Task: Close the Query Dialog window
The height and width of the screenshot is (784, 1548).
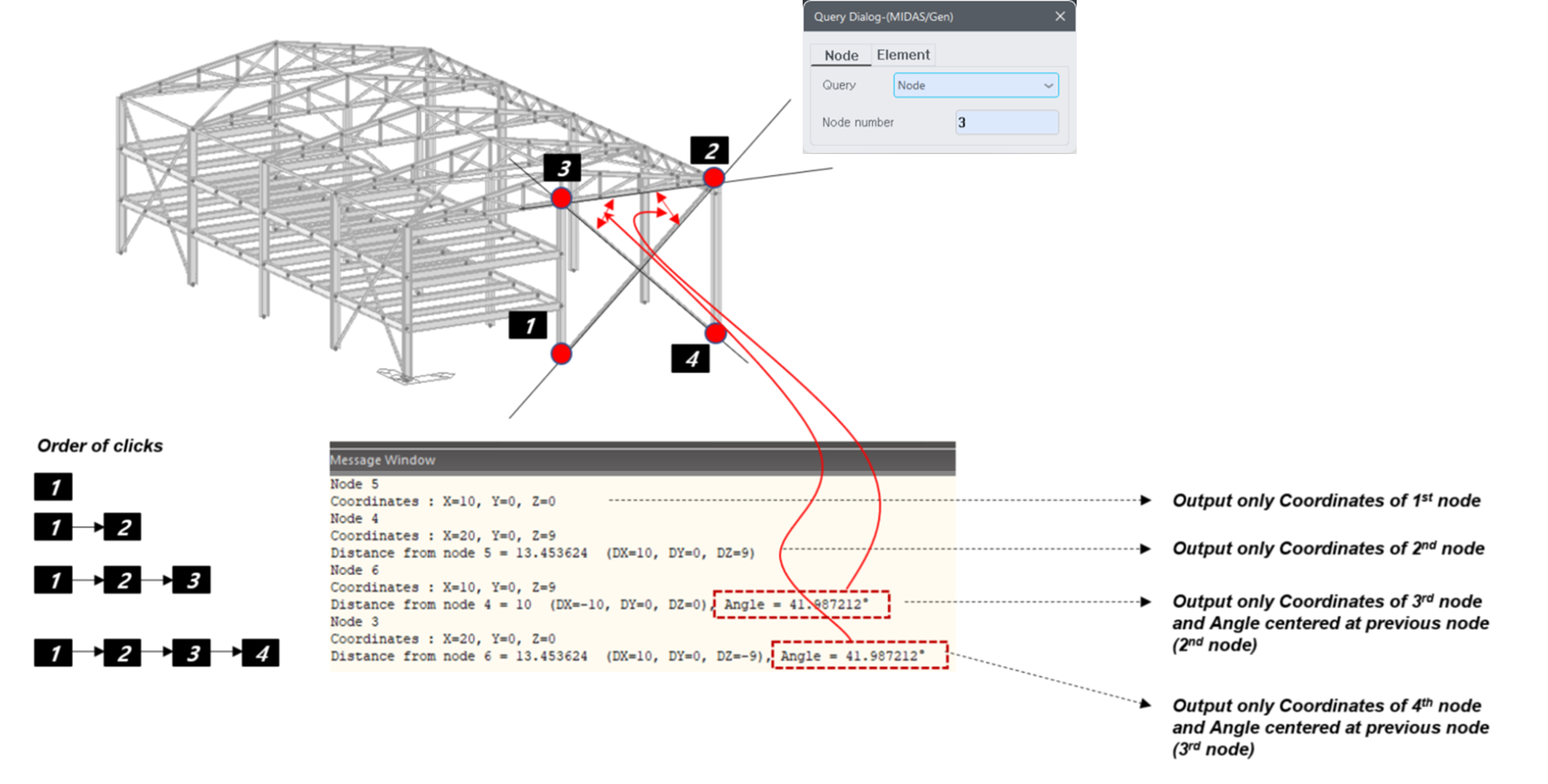Action: (x=1060, y=15)
